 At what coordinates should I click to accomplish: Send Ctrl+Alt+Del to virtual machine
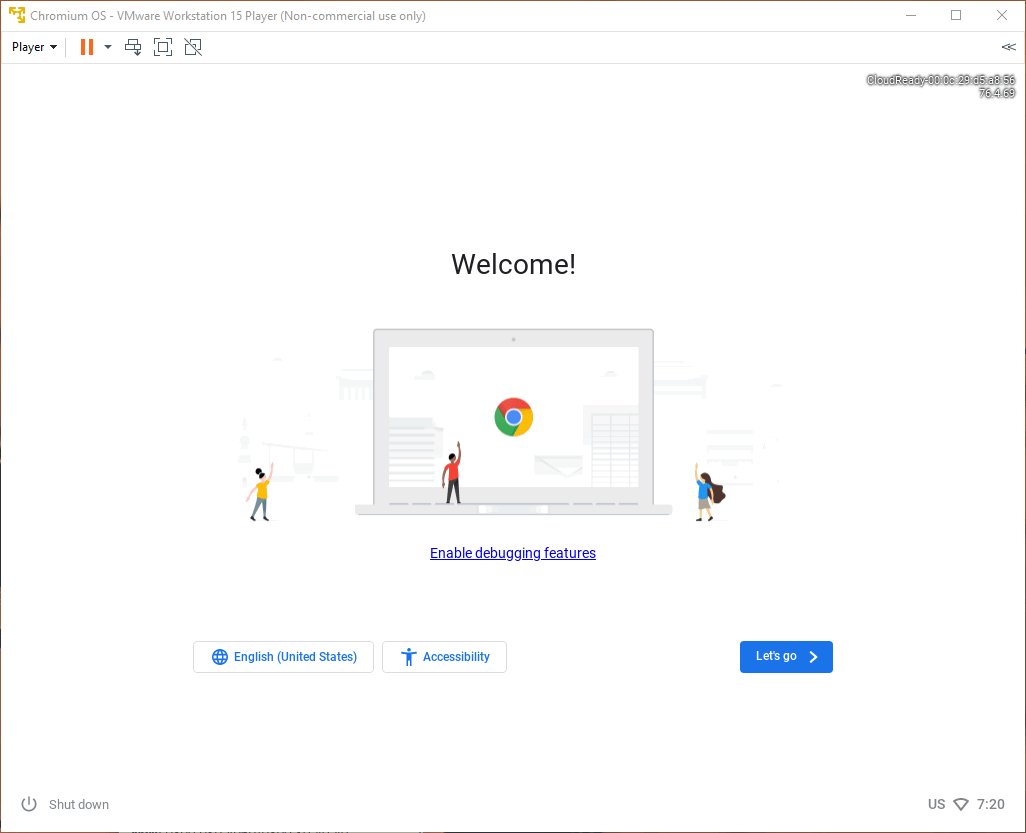point(133,47)
